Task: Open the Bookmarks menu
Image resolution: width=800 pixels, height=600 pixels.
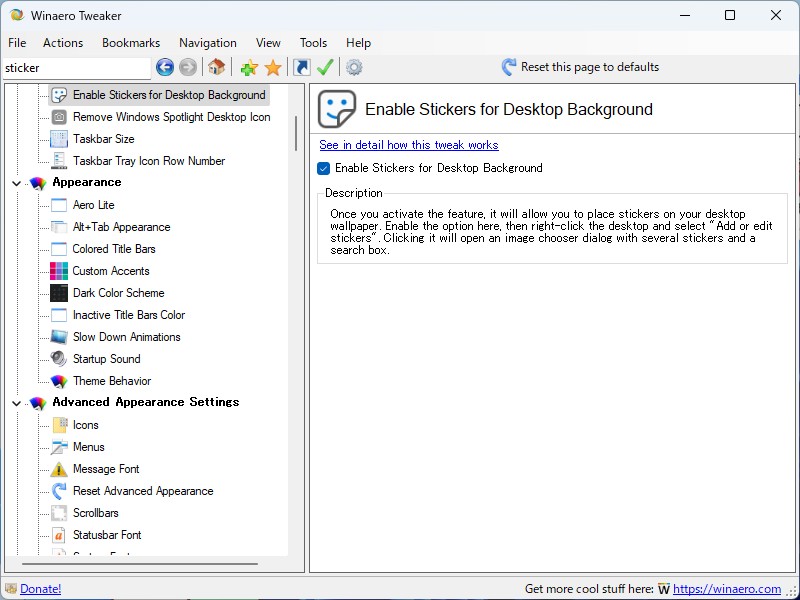Action: [x=131, y=43]
